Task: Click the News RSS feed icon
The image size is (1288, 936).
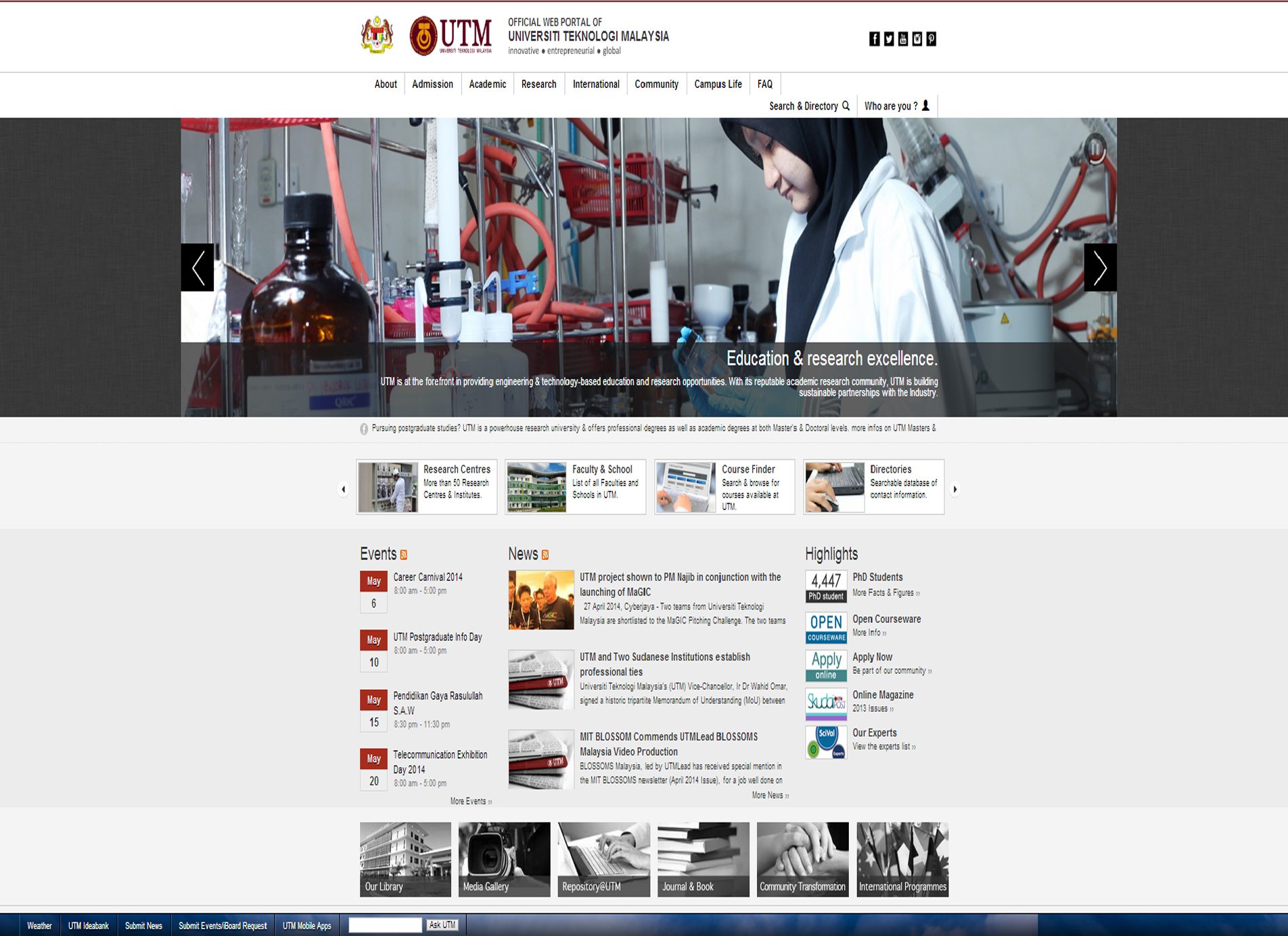Action: click(x=545, y=555)
